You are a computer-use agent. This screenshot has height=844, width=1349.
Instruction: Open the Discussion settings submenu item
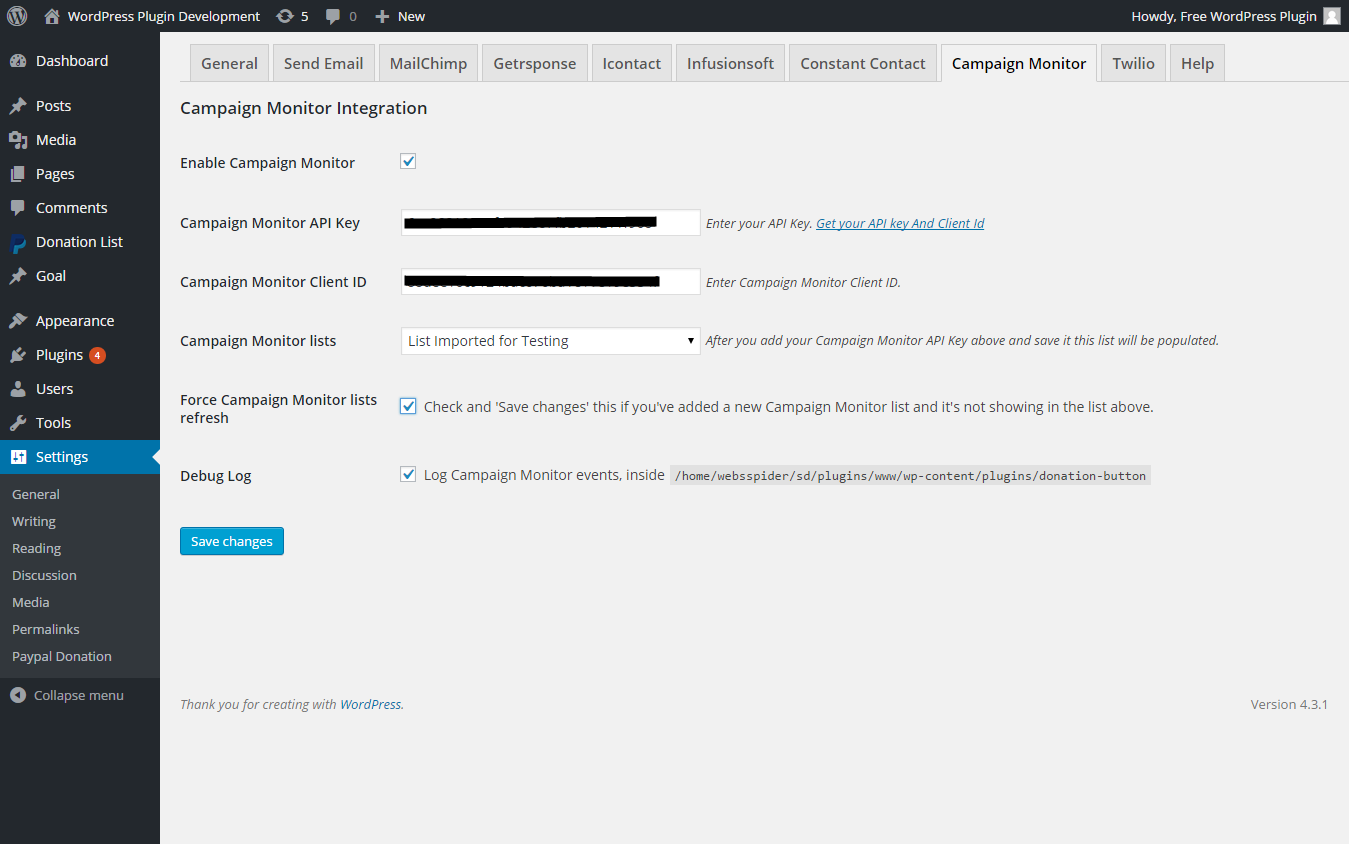[44, 575]
